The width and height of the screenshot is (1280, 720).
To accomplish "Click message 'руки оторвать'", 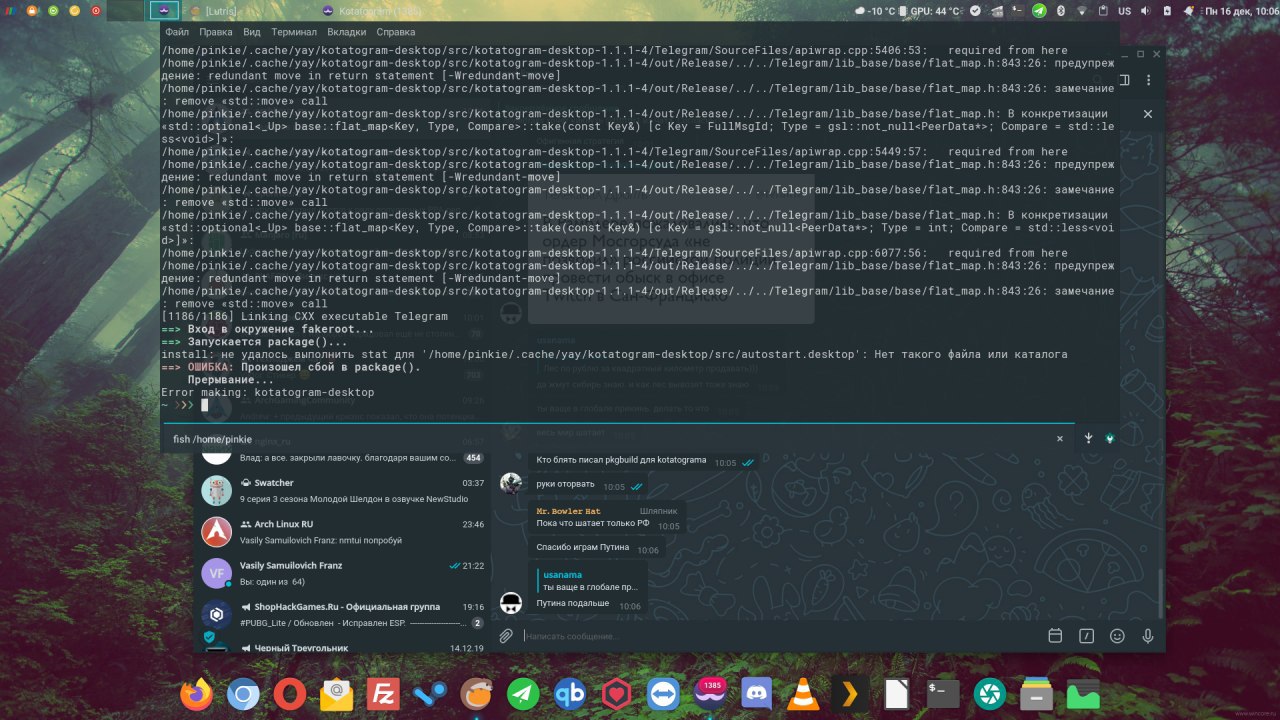I will [565, 484].
